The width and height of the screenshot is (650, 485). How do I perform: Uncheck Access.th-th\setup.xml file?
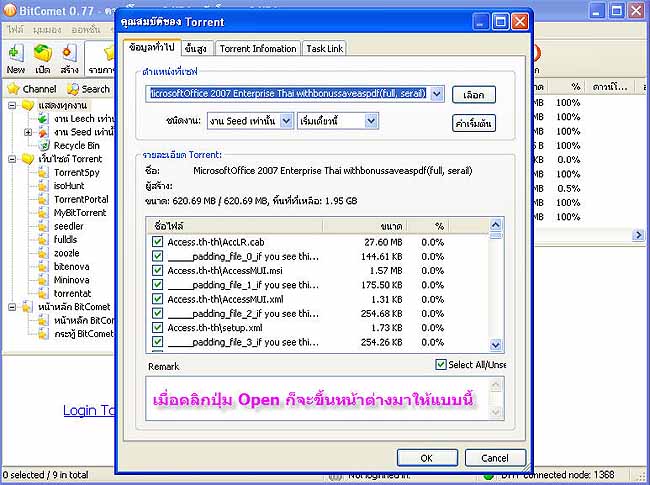click(158, 327)
